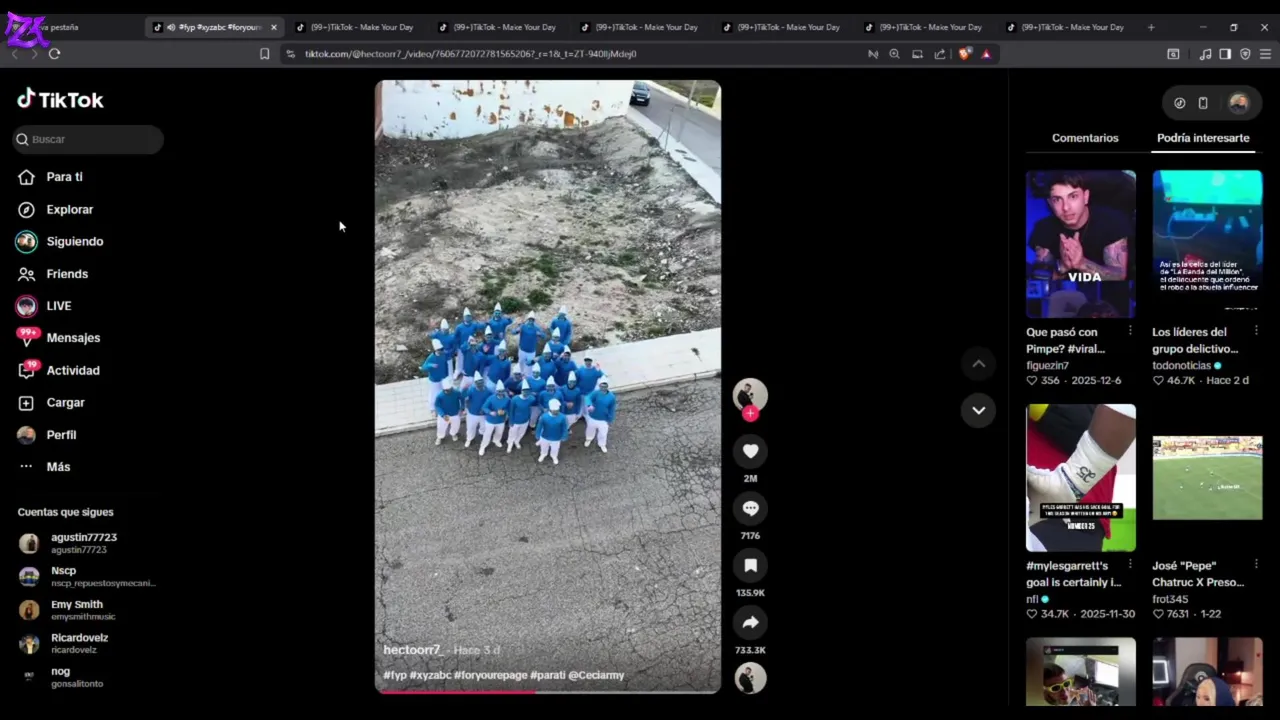This screenshot has width=1280, height=720.
Task: Open the Siguiendo feed
Action: 60,241
